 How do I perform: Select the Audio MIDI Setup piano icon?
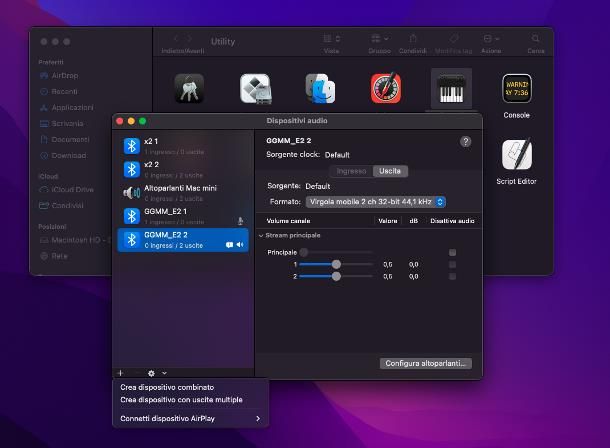[x=451, y=89]
